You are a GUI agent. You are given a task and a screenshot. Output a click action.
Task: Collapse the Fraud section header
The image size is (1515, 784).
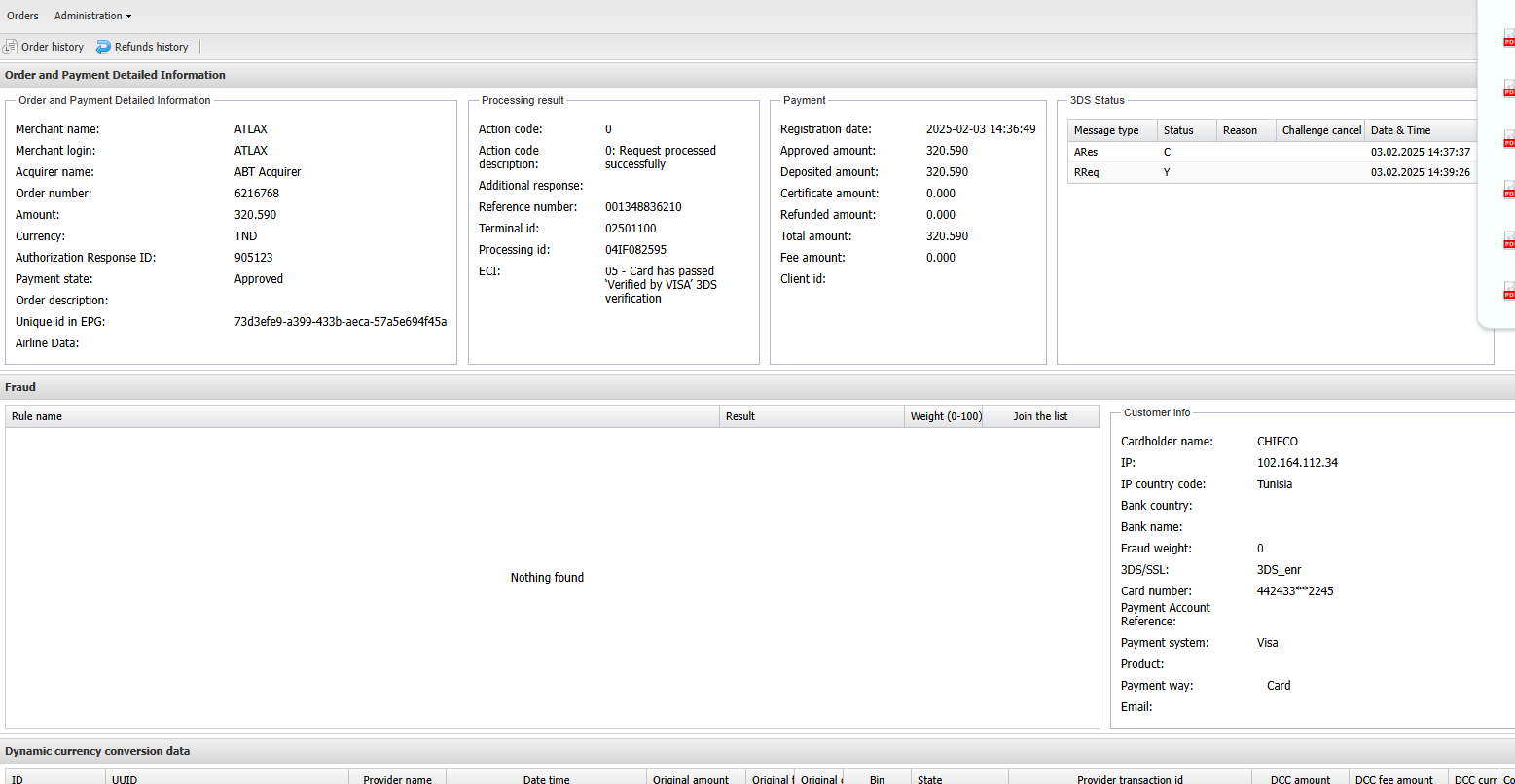[20, 387]
